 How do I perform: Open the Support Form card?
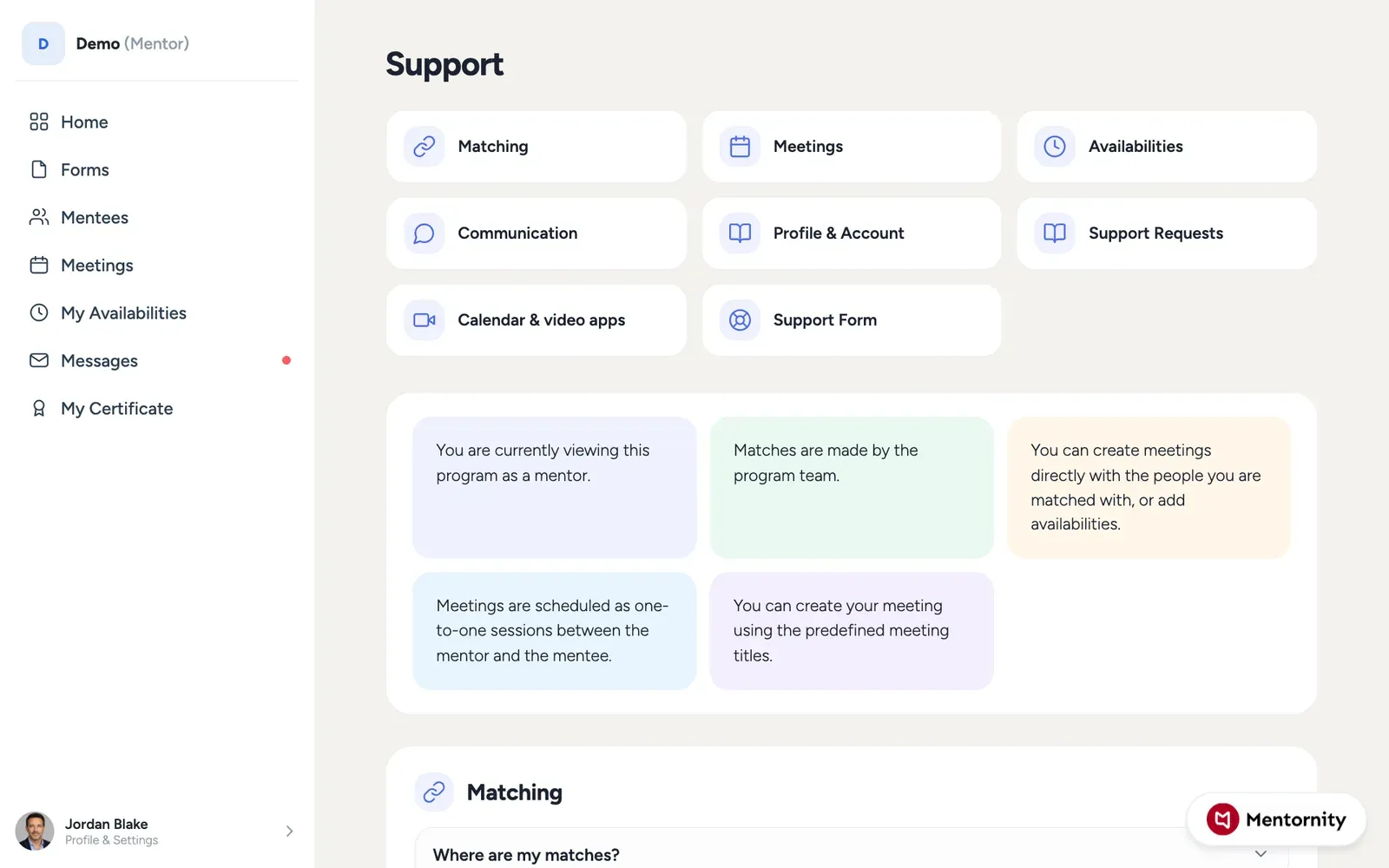click(x=852, y=320)
